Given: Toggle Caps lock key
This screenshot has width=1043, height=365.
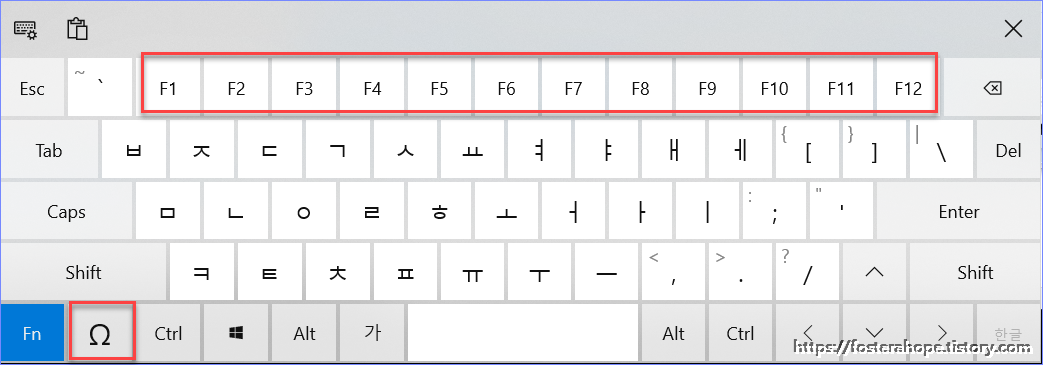Looking at the screenshot, I should pyautogui.click(x=67, y=211).
